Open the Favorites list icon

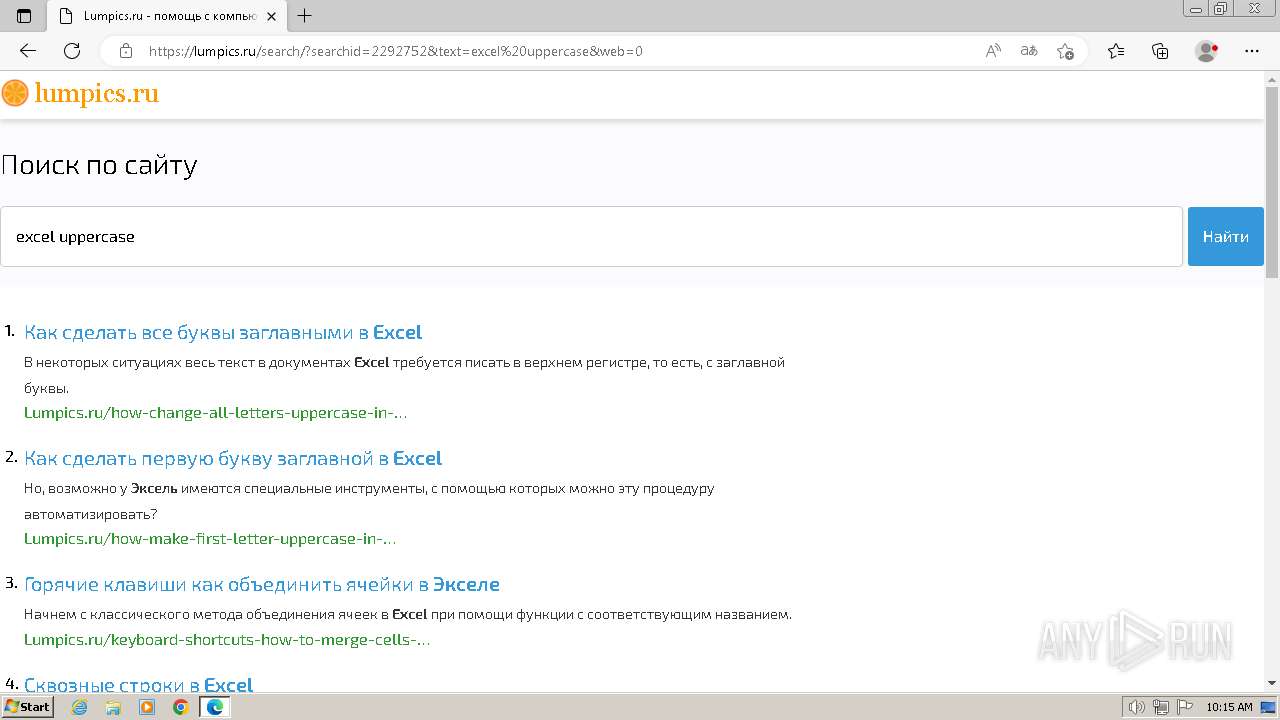(x=1116, y=51)
